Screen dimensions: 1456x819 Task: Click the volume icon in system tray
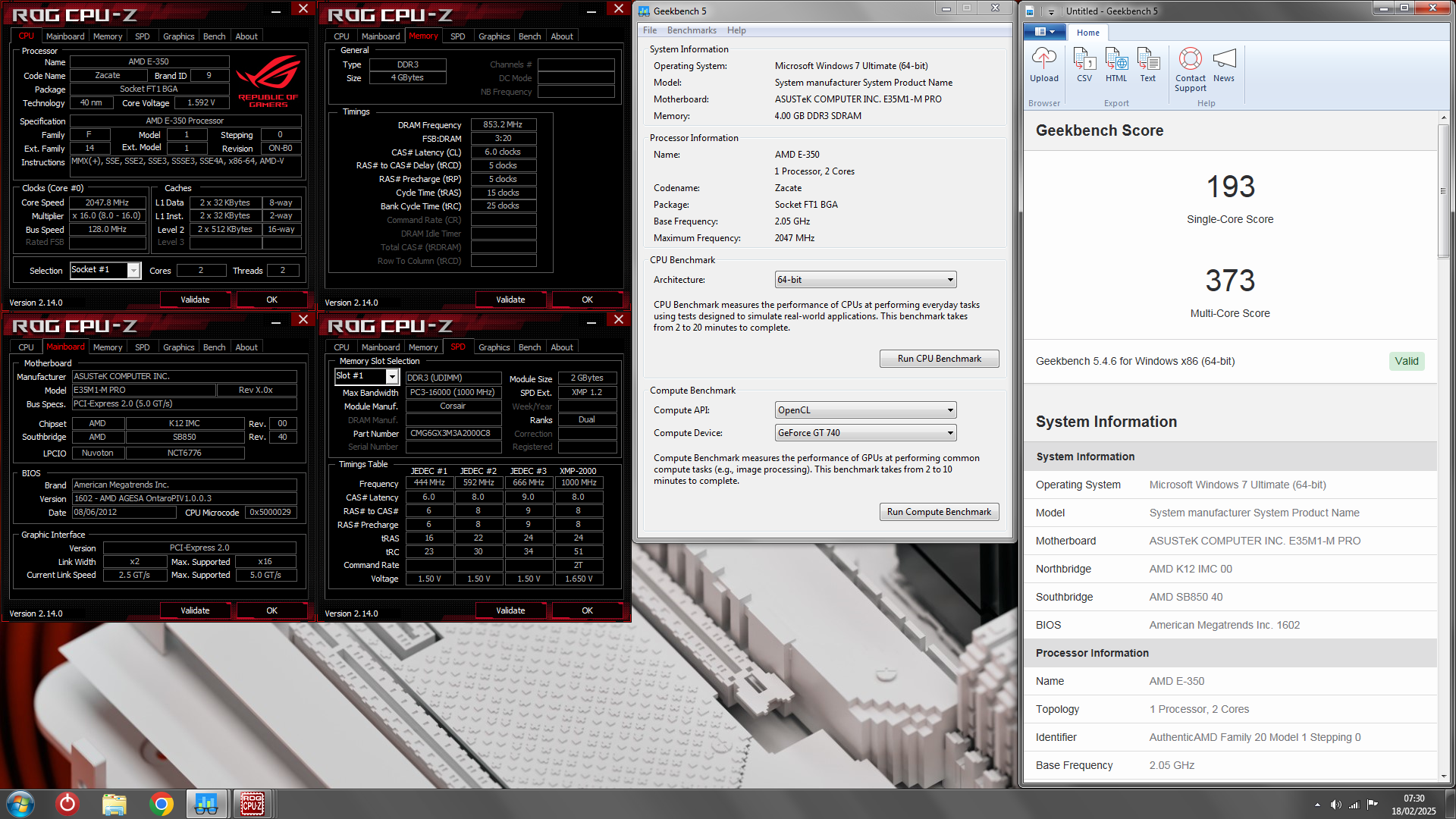(1335, 805)
